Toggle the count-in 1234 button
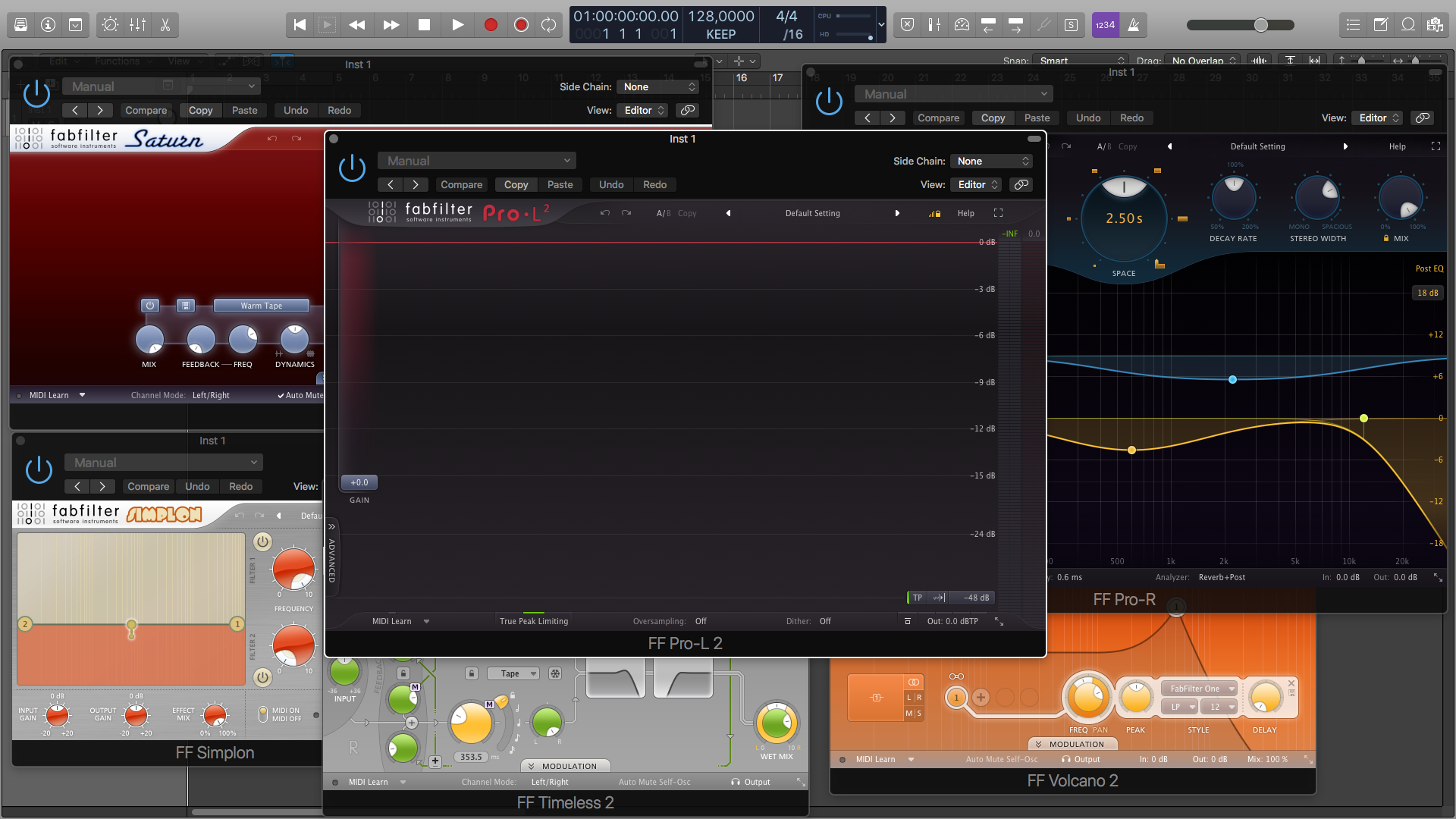This screenshot has height=819, width=1456. [x=1105, y=25]
